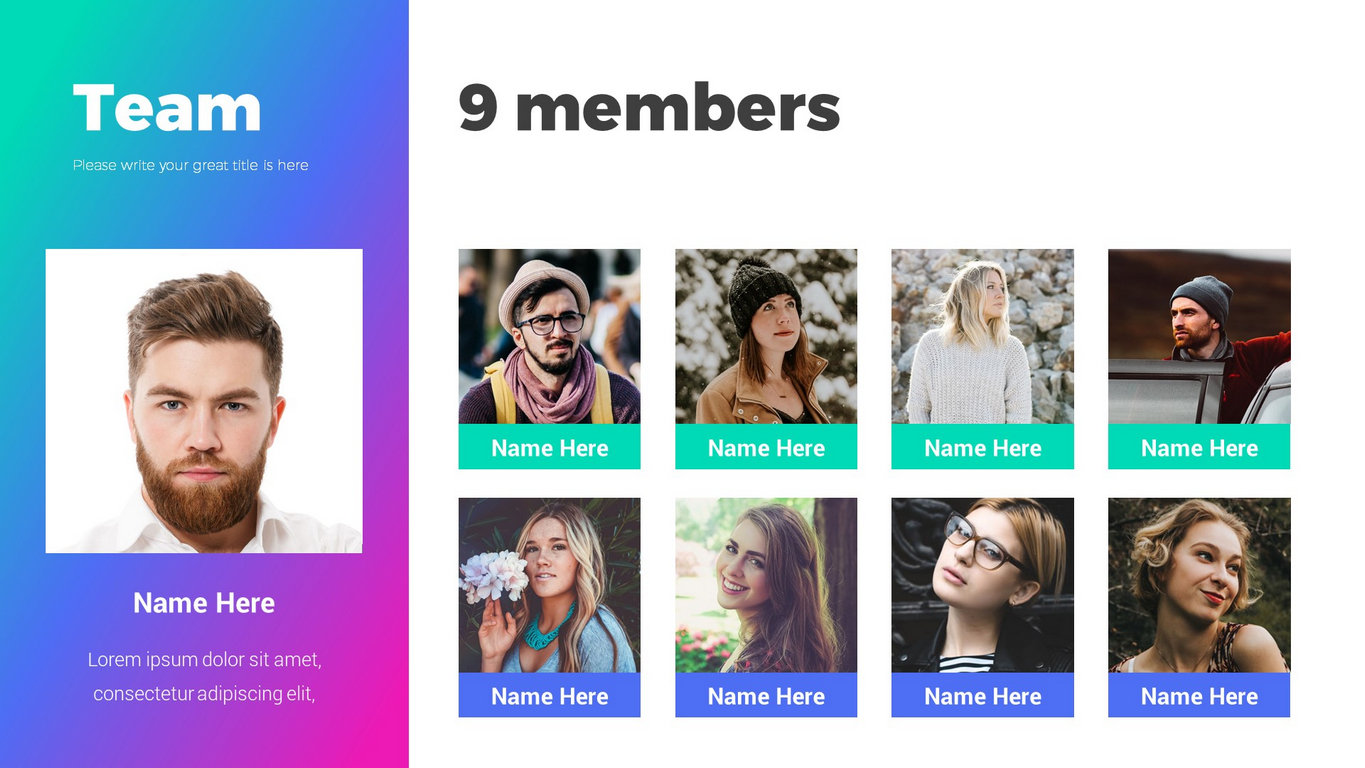
Task: Select photo of woman in white sweater
Action: tap(982, 336)
